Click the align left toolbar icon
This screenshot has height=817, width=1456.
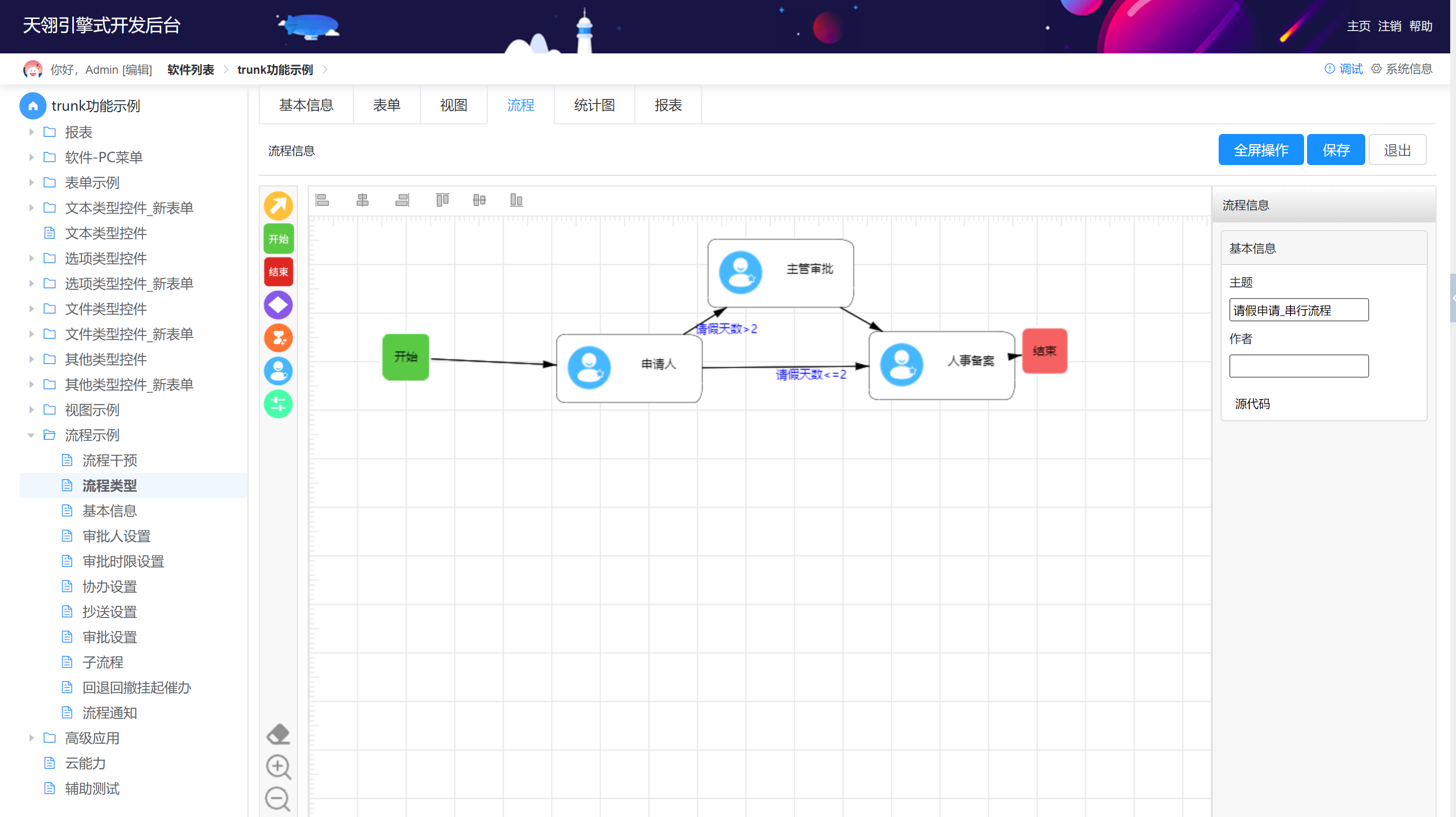click(x=322, y=200)
